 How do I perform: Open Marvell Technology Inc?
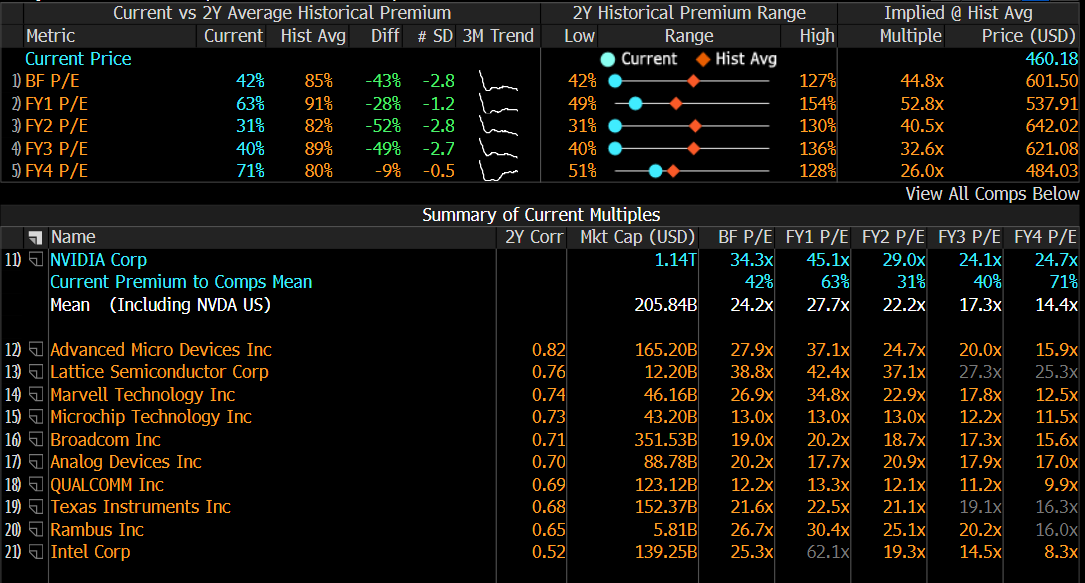point(143,395)
